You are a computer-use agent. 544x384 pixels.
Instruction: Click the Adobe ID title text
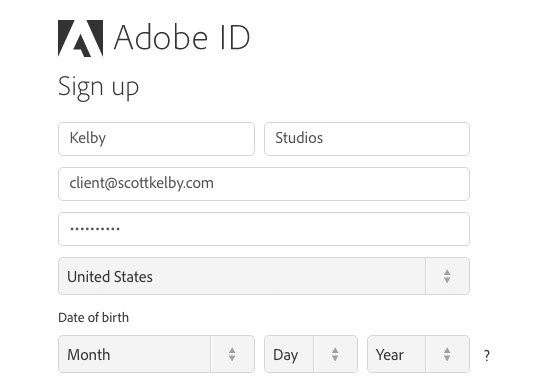click(x=182, y=37)
